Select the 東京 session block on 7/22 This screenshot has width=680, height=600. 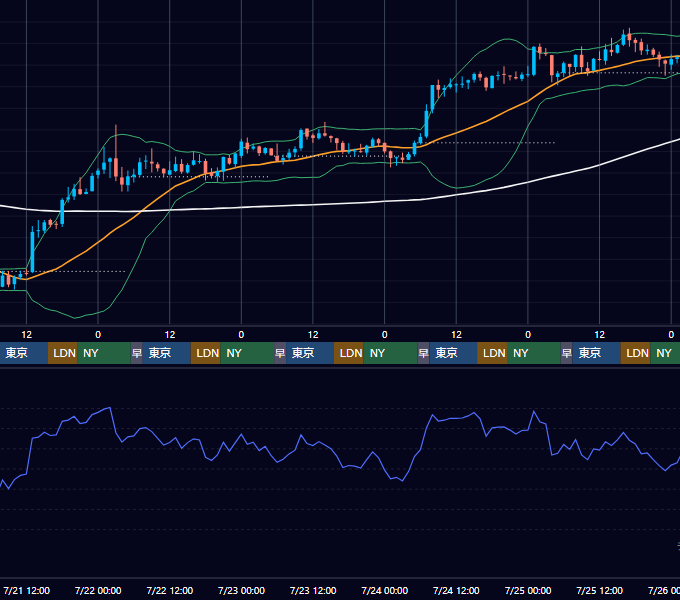(167, 353)
